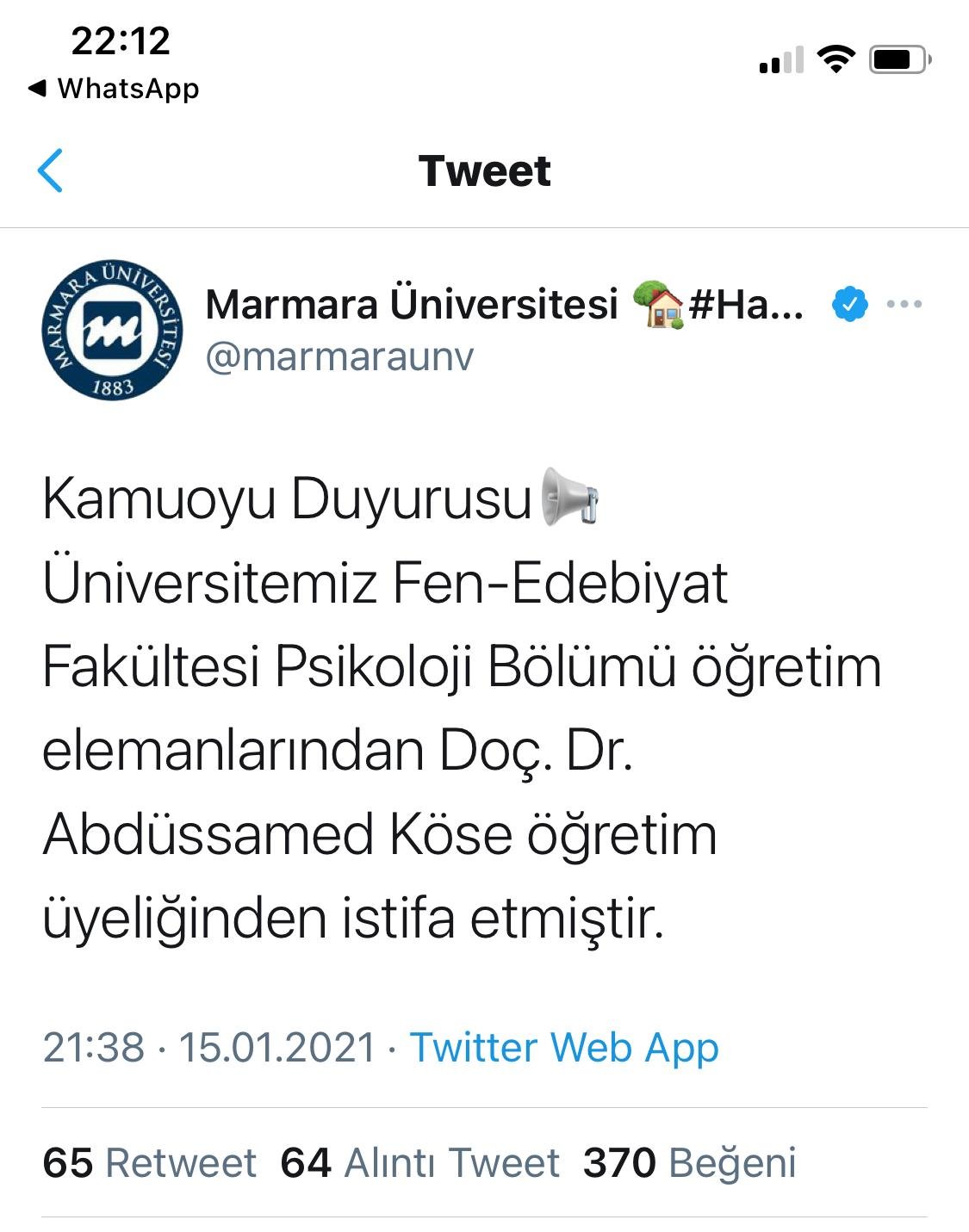Open Marmara Üniversitesi profile picture
The width and height of the screenshot is (969, 1232).
pyautogui.click(x=112, y=330)
